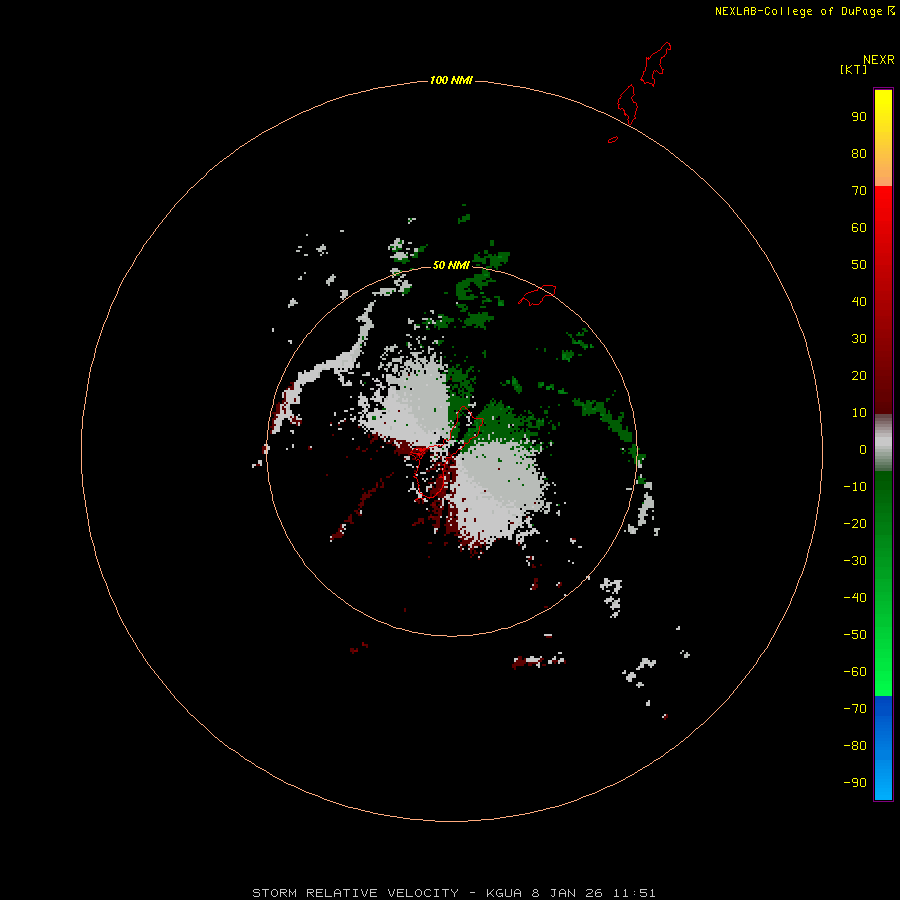900x900 pixels.
Task: Click the -50 knot scale value
Action: coord(855,635)
